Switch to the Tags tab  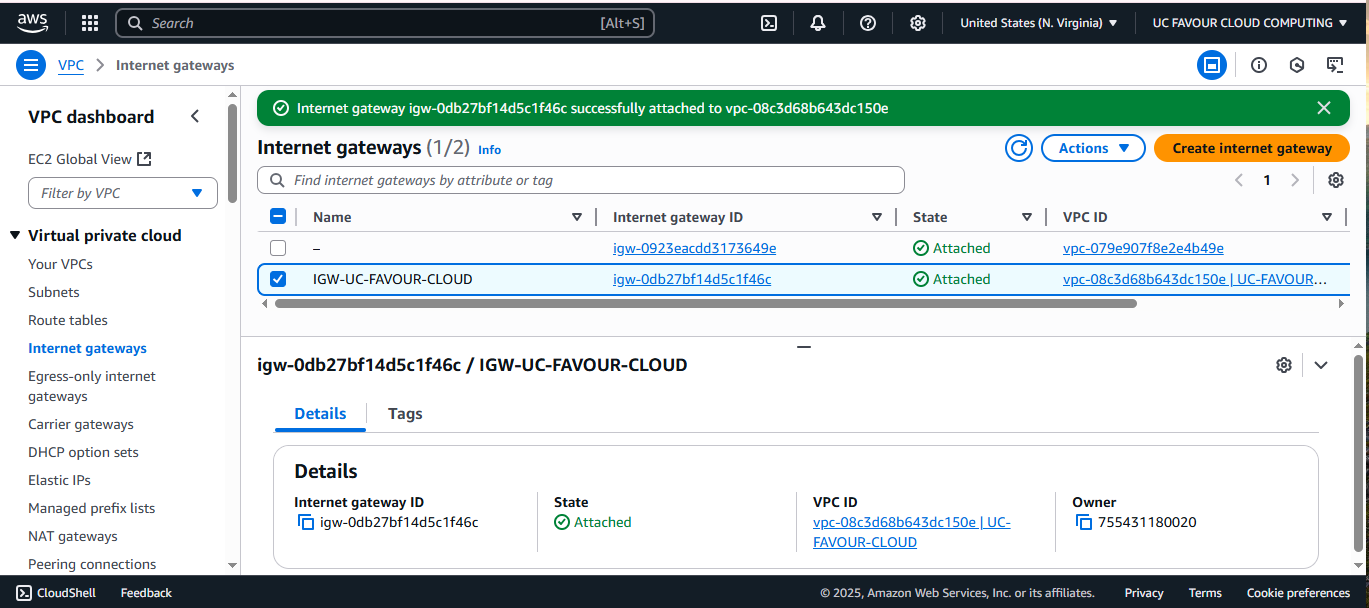(x=405, y=414)
